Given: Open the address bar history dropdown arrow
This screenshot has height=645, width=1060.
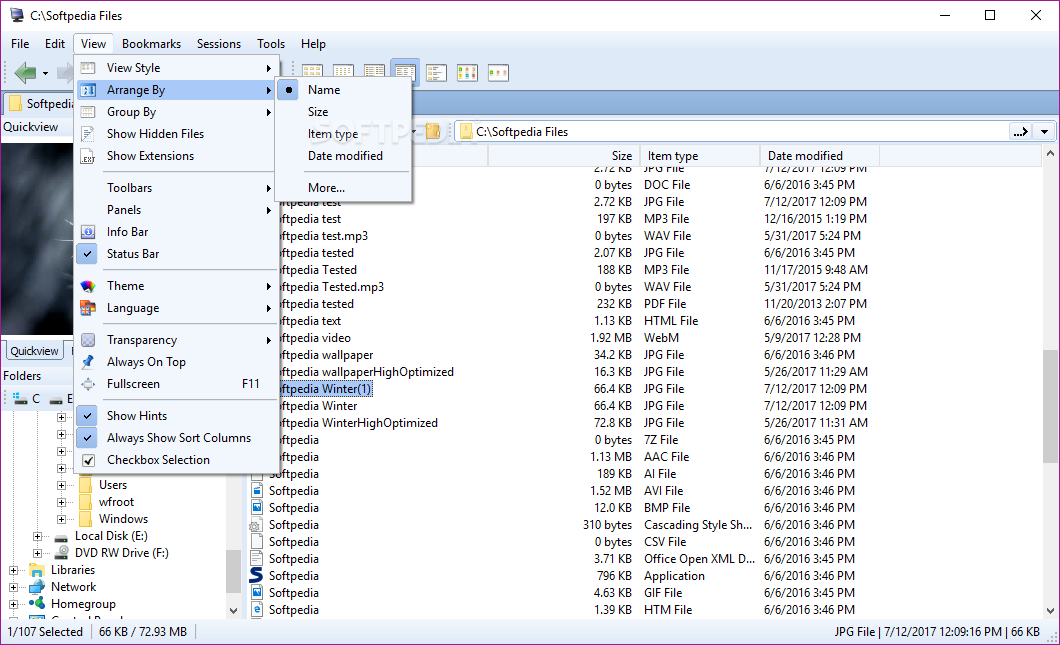Looking at the screenshot, I should point(1044,132).
